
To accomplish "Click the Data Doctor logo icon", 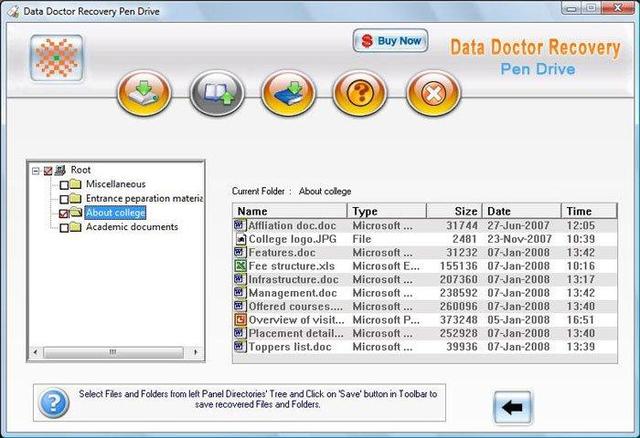I will (x=56, y=58).
